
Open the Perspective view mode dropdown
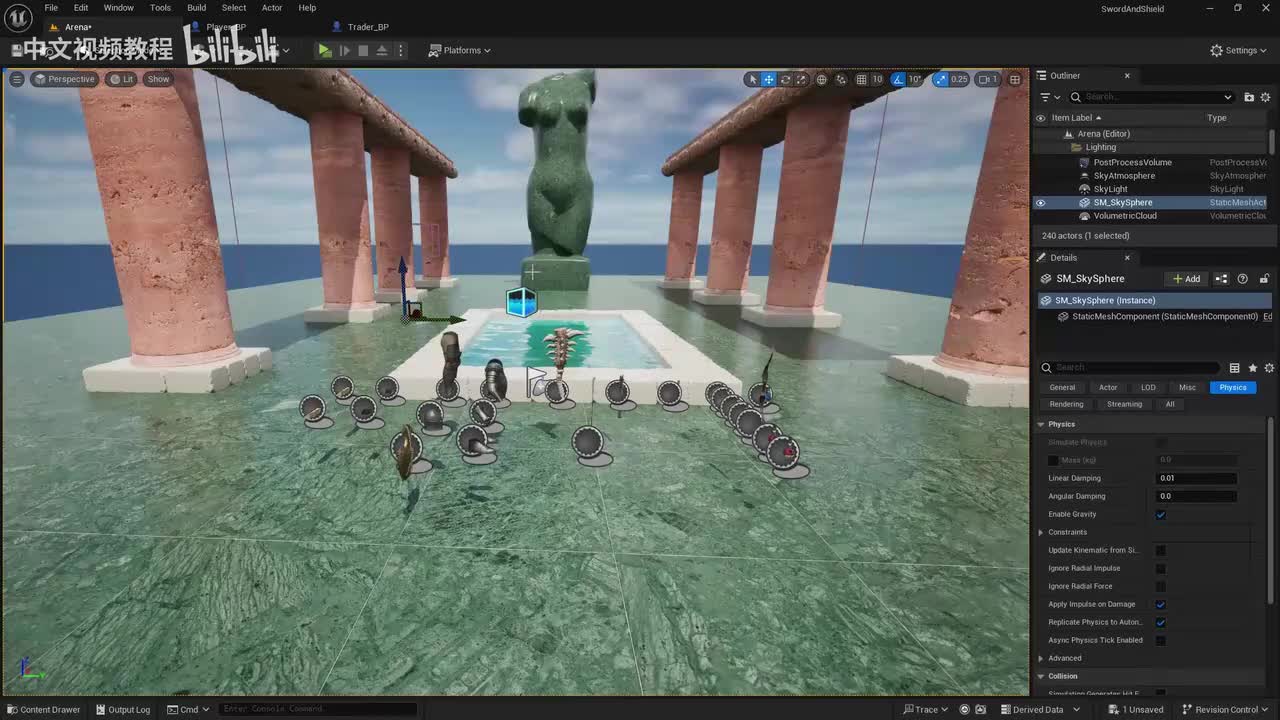point(64,79)
